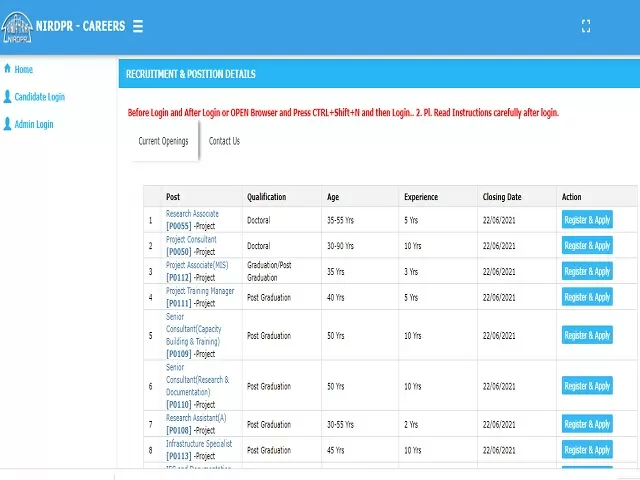Viewport: 640px width, 480px height.
Task: Switch to the Current Openings tab
Action: pyautogui.click(x=163, y=141)
